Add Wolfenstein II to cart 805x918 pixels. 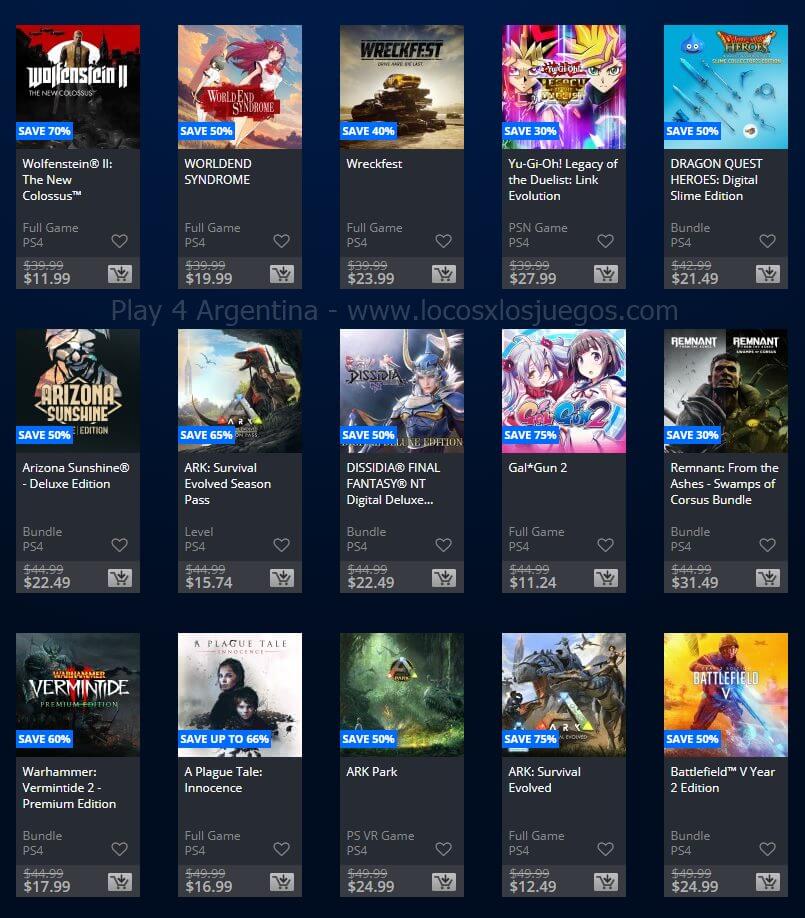tap(120, 273)
